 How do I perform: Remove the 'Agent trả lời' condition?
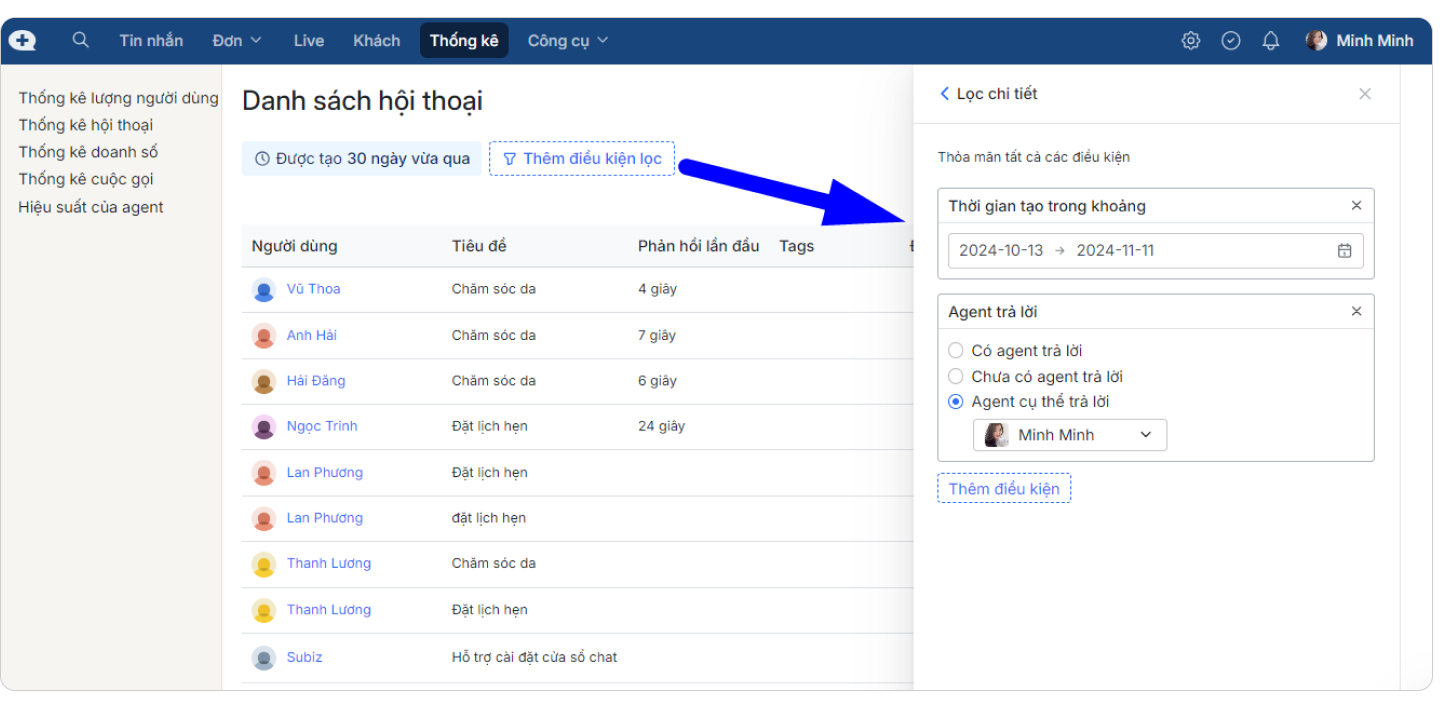pos(1356,312)
